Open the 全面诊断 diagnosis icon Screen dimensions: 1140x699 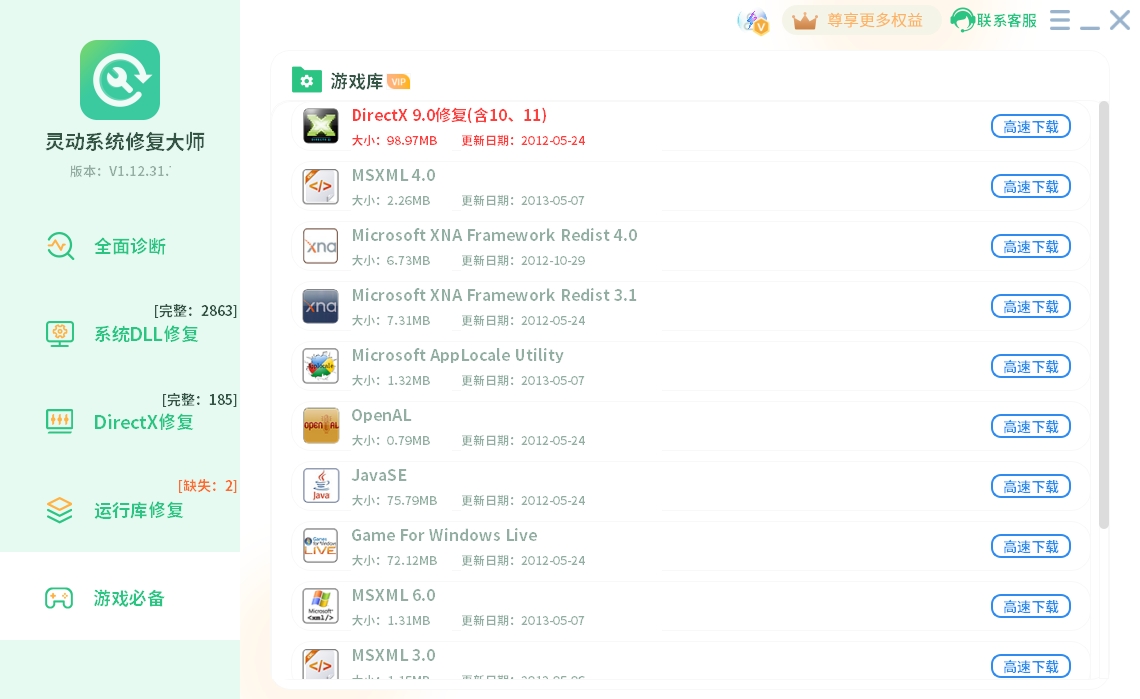tap(60, 247)
